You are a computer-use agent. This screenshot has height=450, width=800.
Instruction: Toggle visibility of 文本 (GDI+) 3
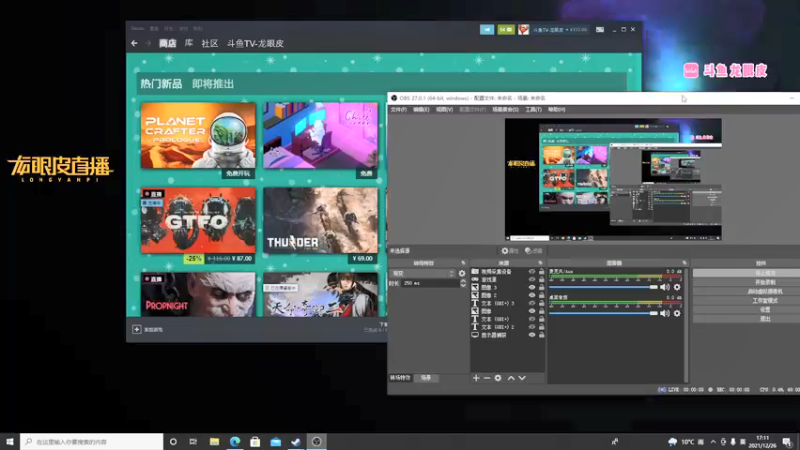click(x=532, y=303)
